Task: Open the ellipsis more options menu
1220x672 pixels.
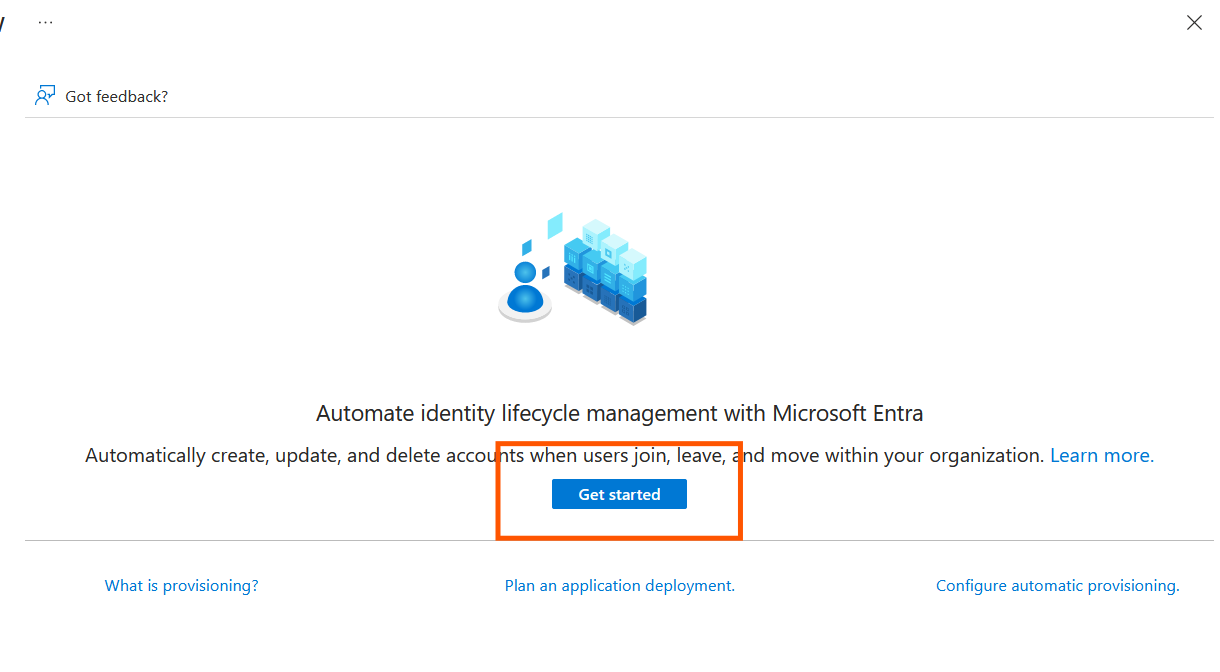Action: point(45,22)
